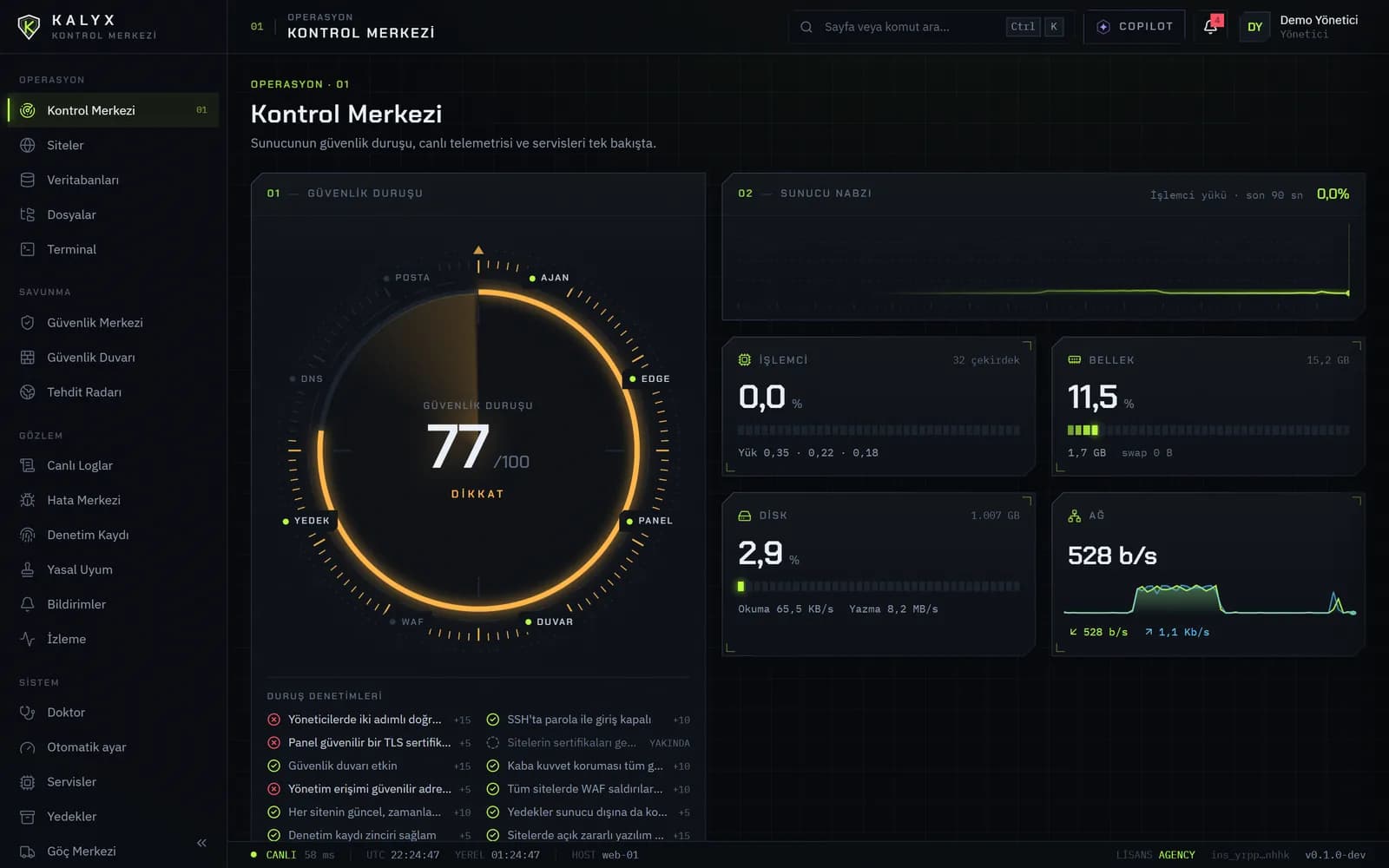
Task: Click the Disk usage progress bar
Action: point(879,586)
